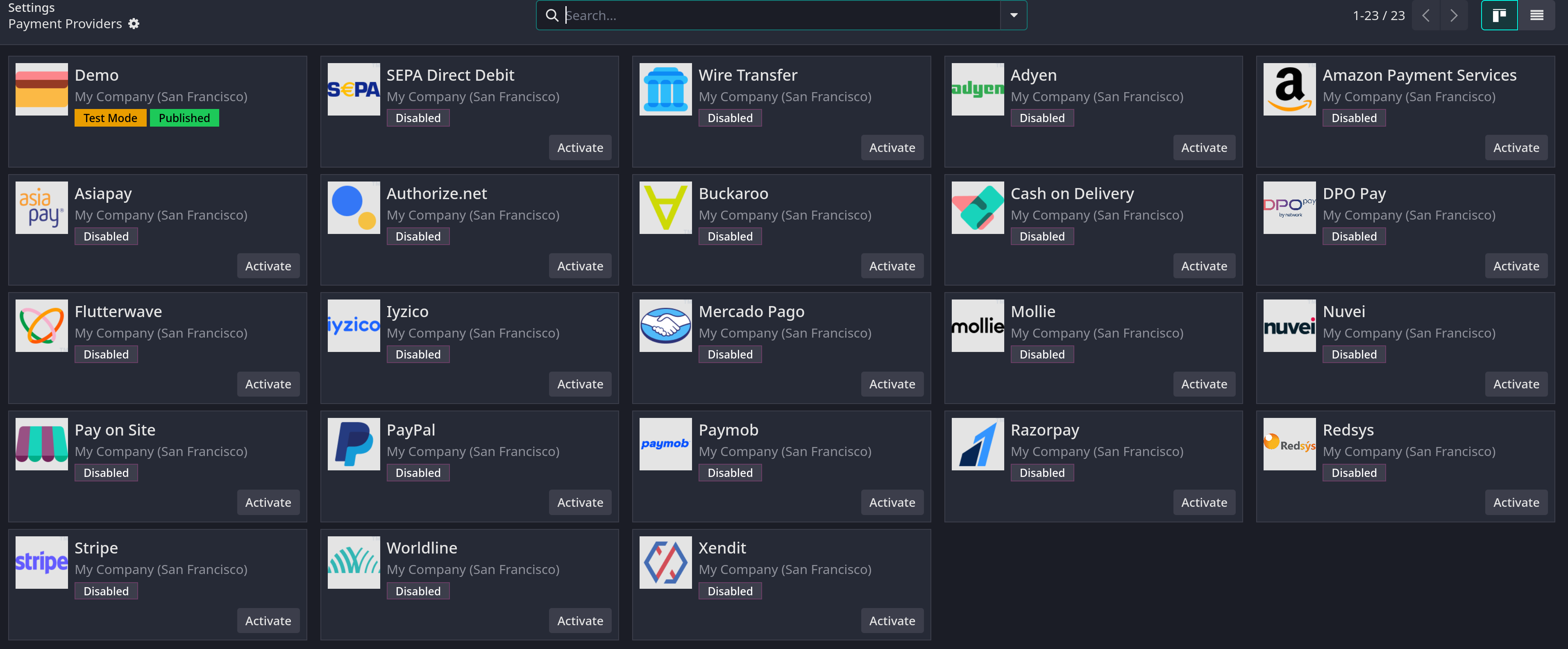The width and height of the screenshot is (1568, 649).
Task: Activate the SEPA Direct Debit provider
Action: pos(579,147)
